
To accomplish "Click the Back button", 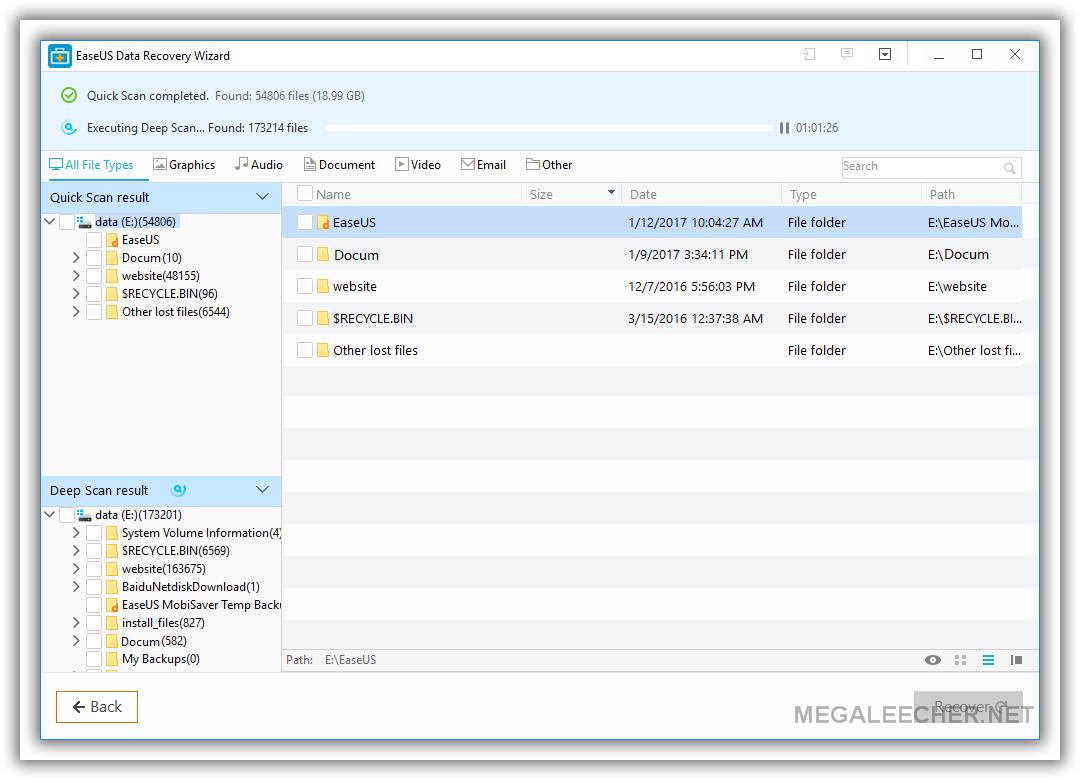I will coord(97,707).
